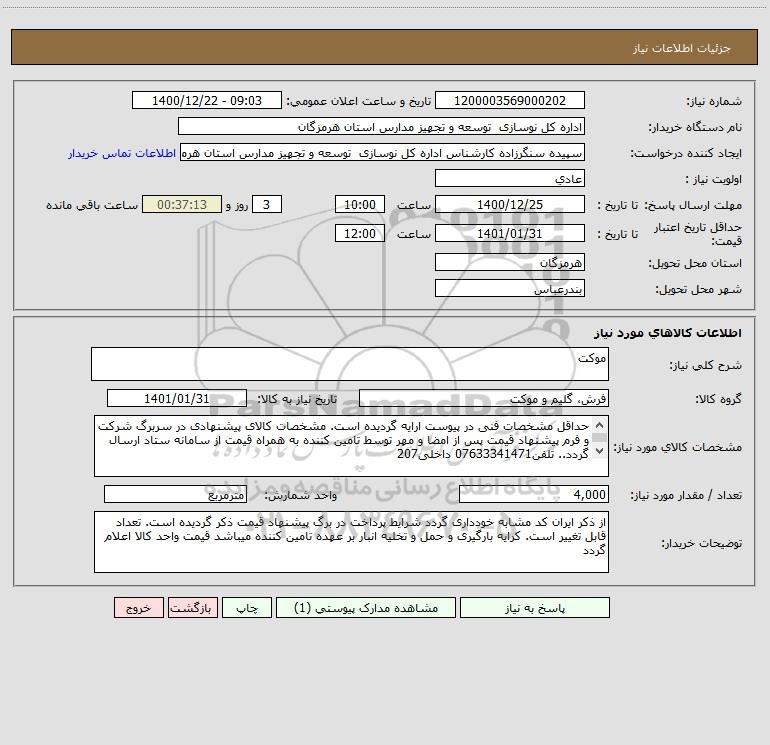Select the شماره نیاز number field
Screen dimensions: 770x745
[x=510, y=101]
